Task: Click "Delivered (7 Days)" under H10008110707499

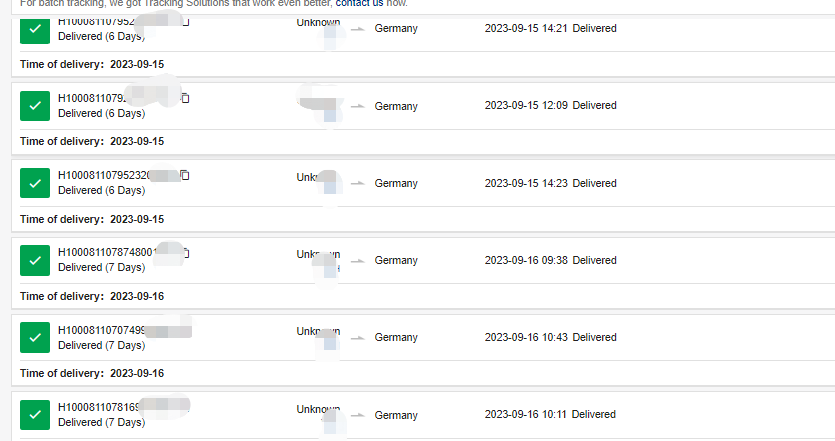Action: 101,345
